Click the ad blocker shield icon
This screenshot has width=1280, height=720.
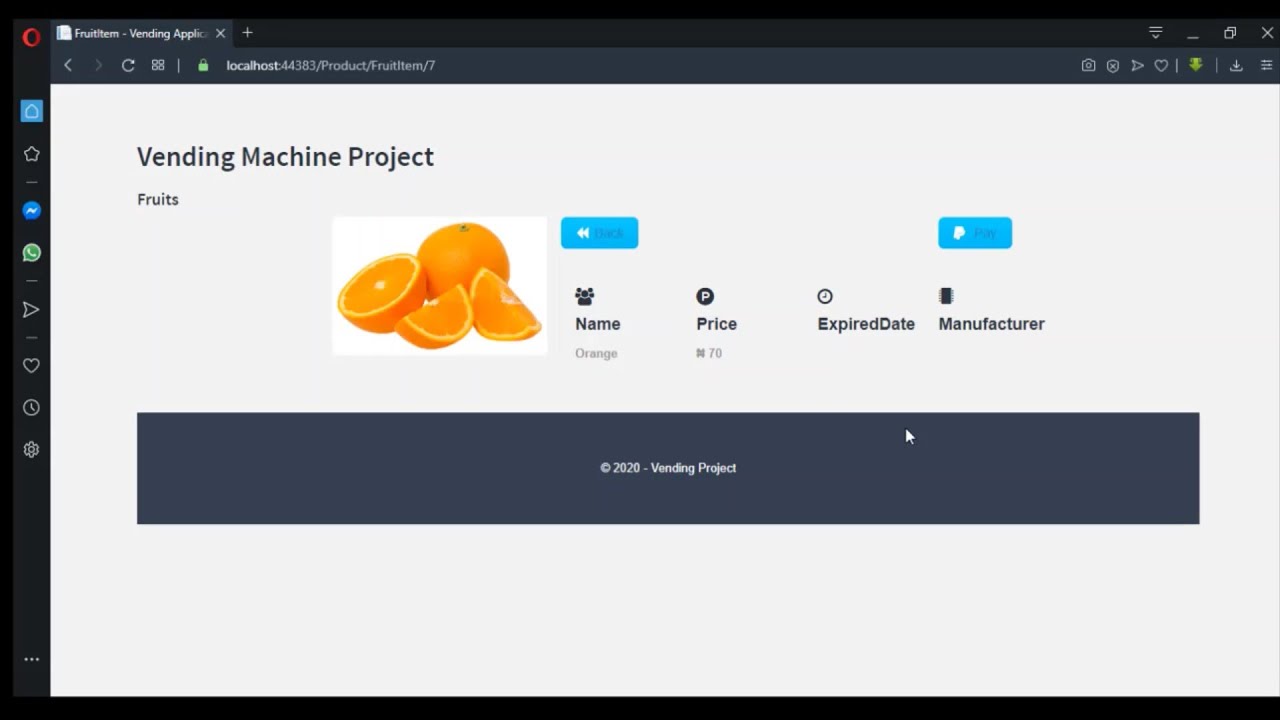(1113, 65)
